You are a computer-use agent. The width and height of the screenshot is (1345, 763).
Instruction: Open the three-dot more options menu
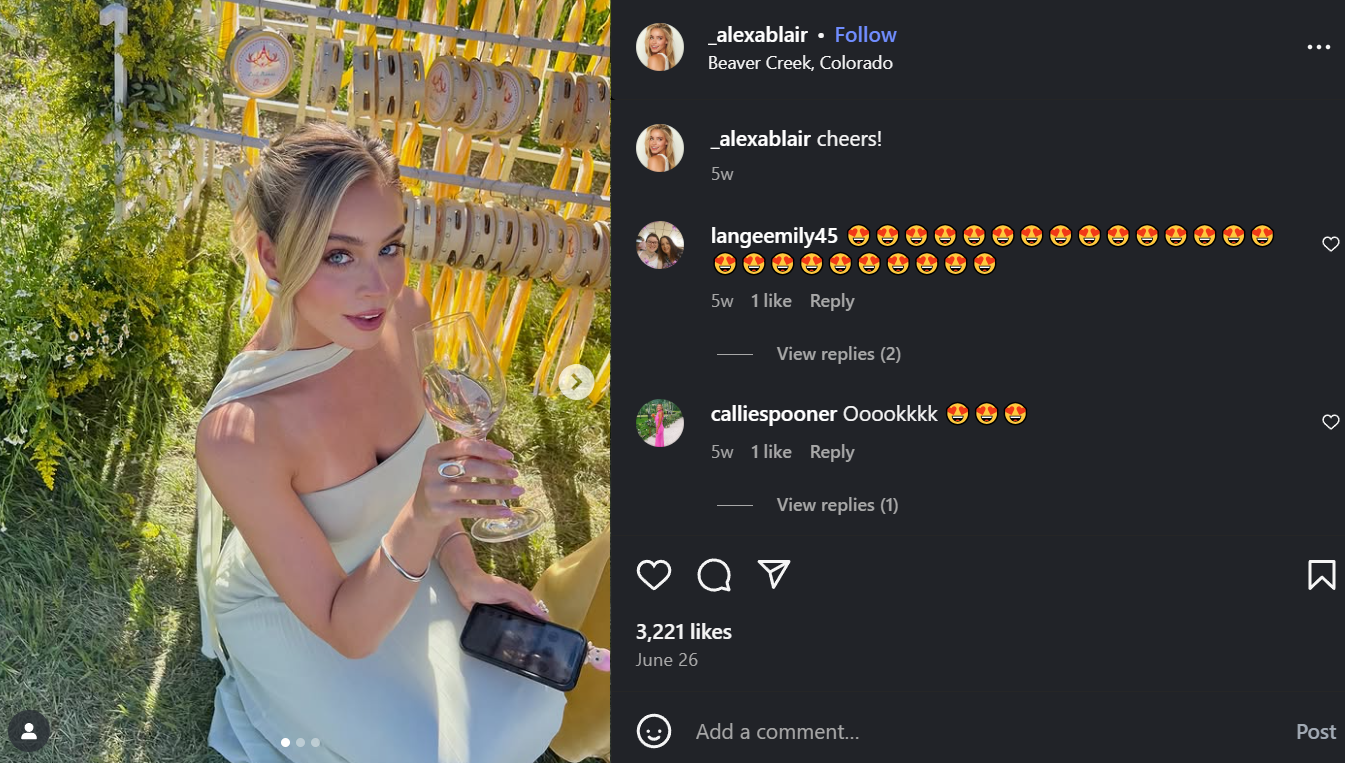point(1319,47)
